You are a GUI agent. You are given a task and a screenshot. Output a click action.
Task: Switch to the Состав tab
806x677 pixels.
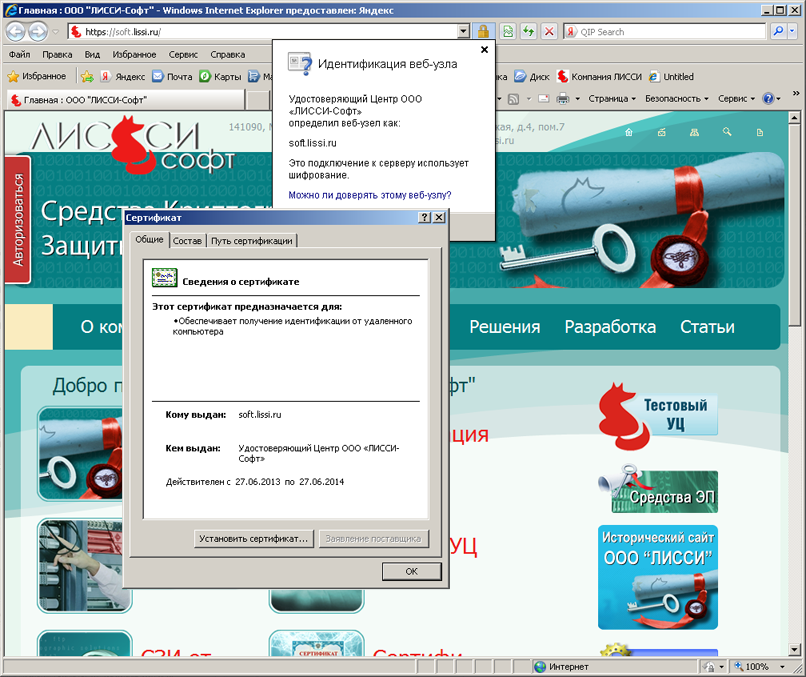(x=187, y=240)
